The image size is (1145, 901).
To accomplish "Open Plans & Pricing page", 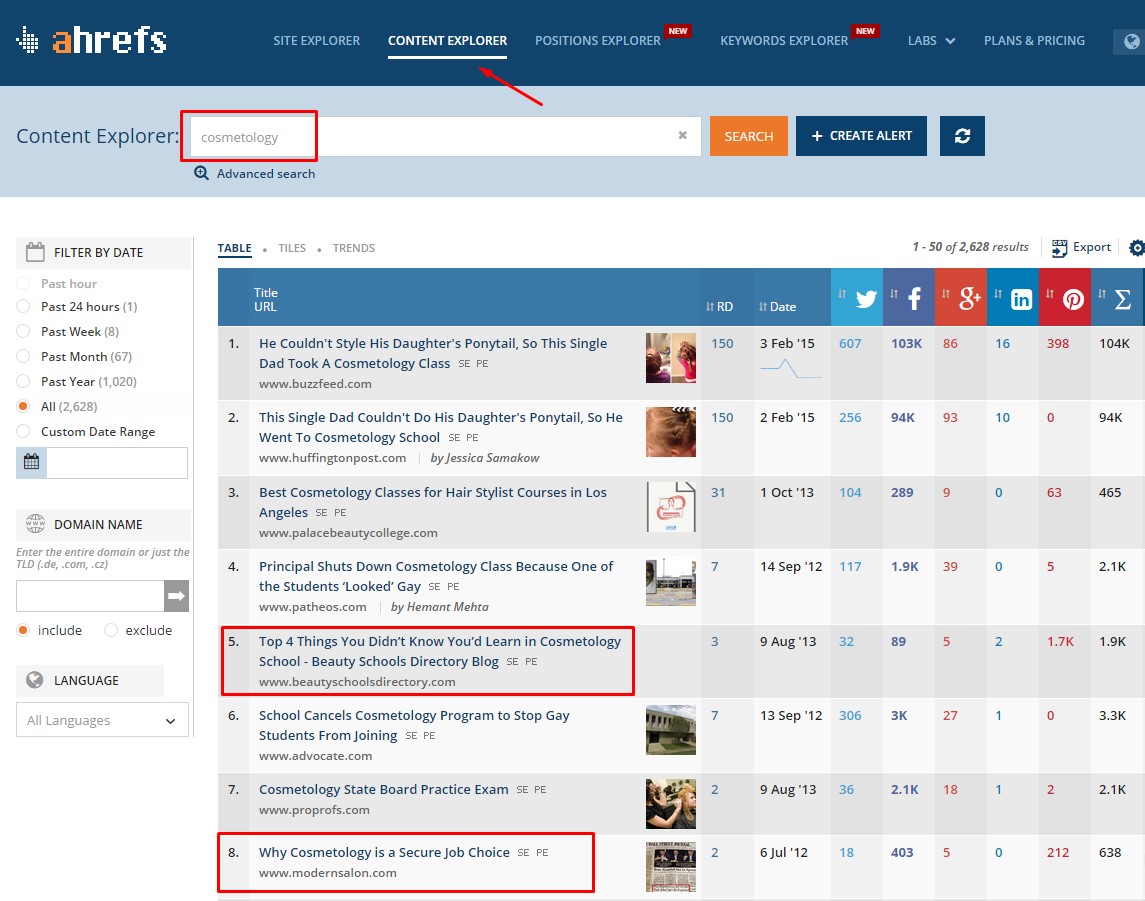I will [1034, 41].
